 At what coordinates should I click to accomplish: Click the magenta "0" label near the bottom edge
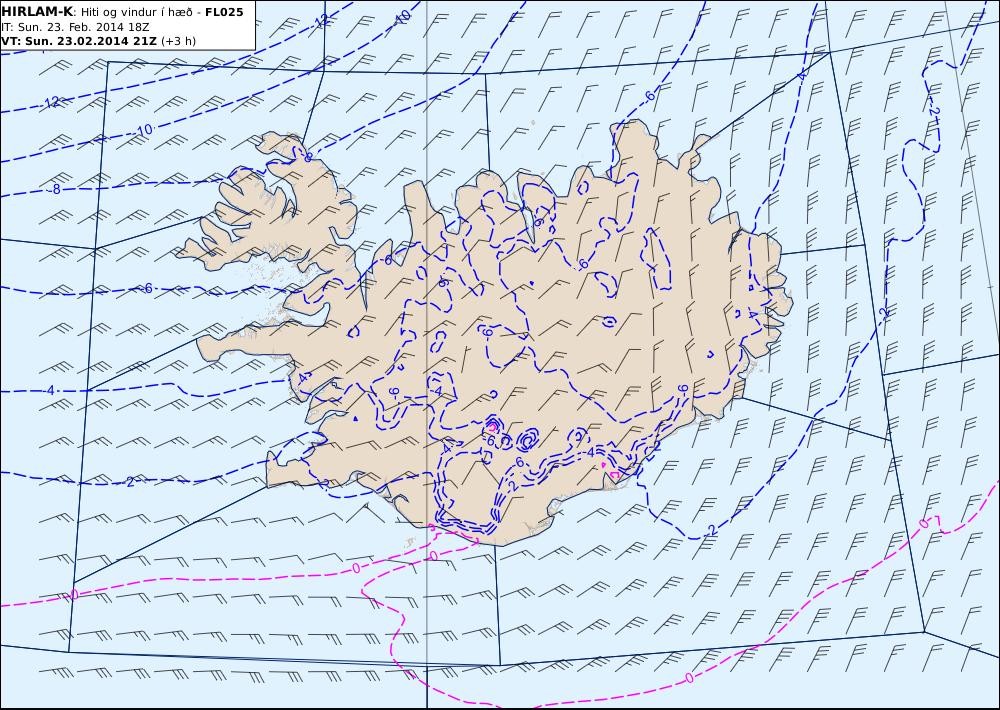[689, 677]
